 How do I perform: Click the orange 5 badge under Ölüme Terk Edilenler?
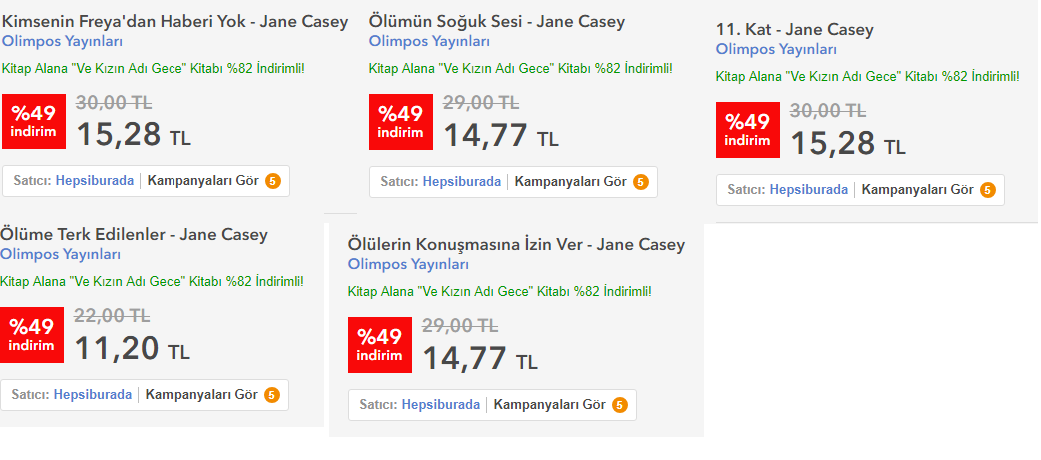tap(272, 395)
